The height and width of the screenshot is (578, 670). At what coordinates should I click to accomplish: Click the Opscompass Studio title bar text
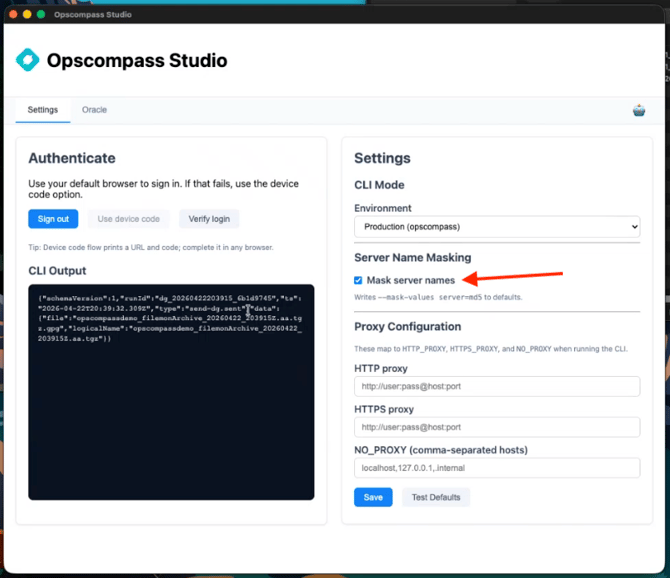96,15
